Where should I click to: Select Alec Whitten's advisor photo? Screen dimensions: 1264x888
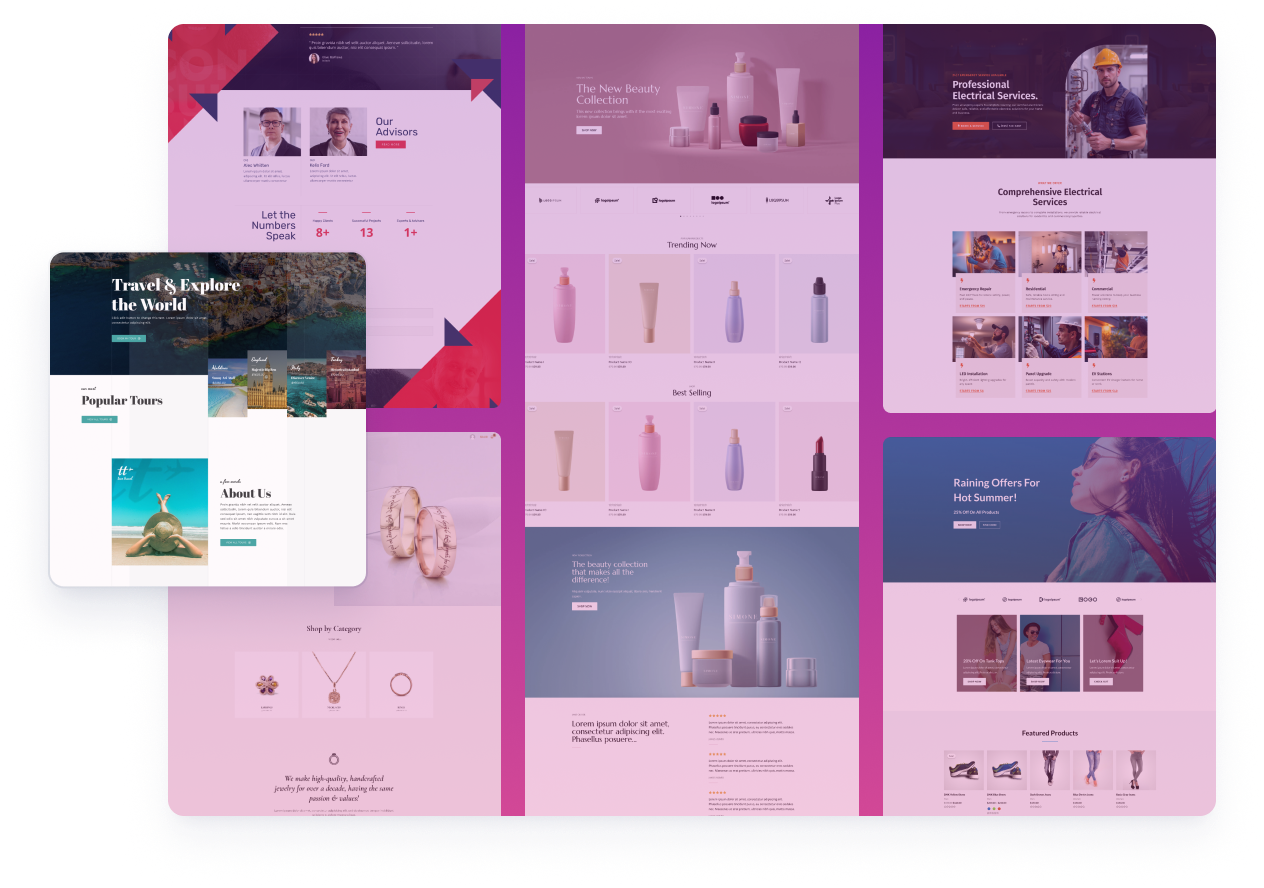pos(271,132)
